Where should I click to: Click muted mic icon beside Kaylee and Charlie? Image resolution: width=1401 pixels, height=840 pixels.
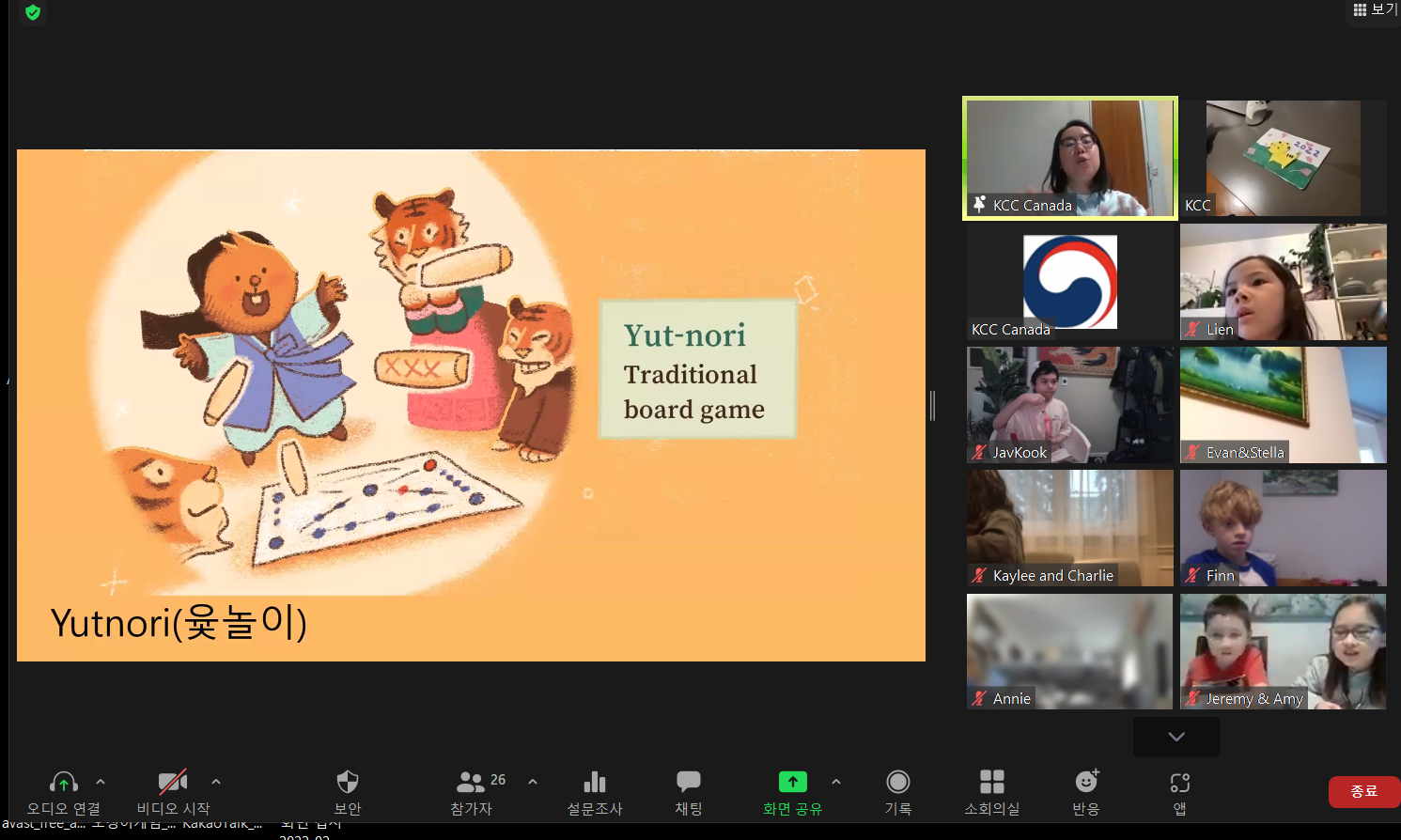coord(979,575)
